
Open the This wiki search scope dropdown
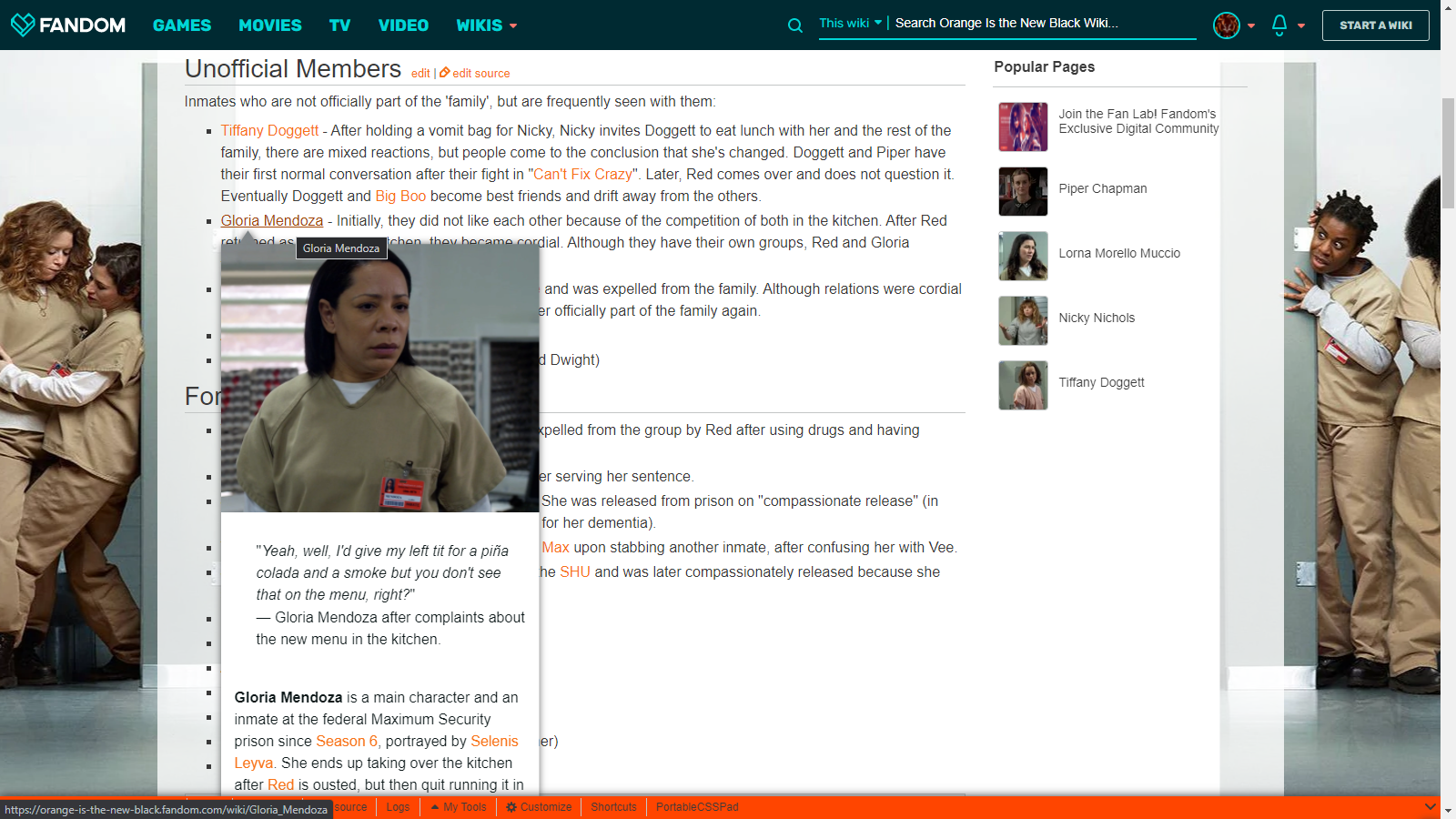(x=851, y=23)
